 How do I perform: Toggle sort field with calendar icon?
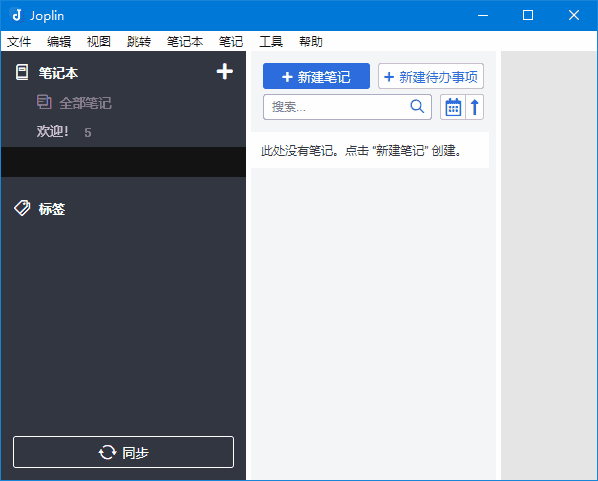coord(453,107)
